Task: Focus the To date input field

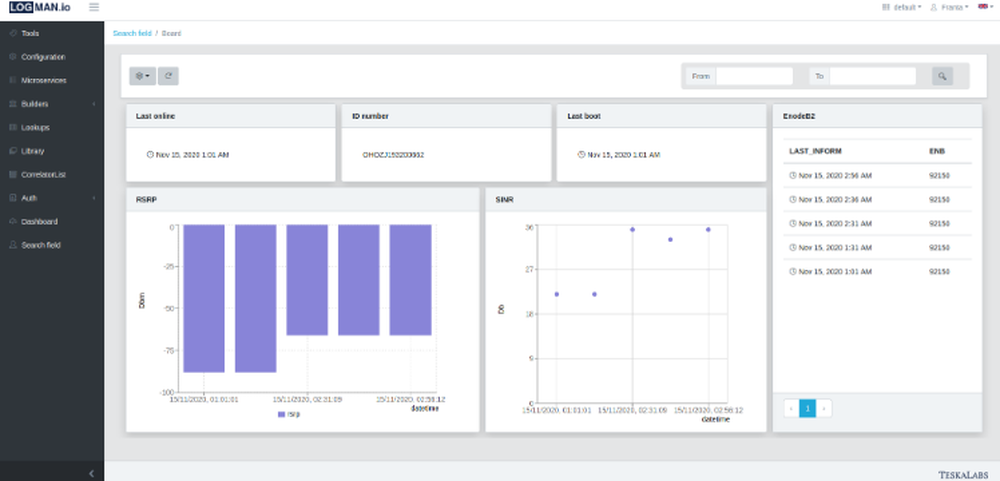Action: click(x=872, y=76)
